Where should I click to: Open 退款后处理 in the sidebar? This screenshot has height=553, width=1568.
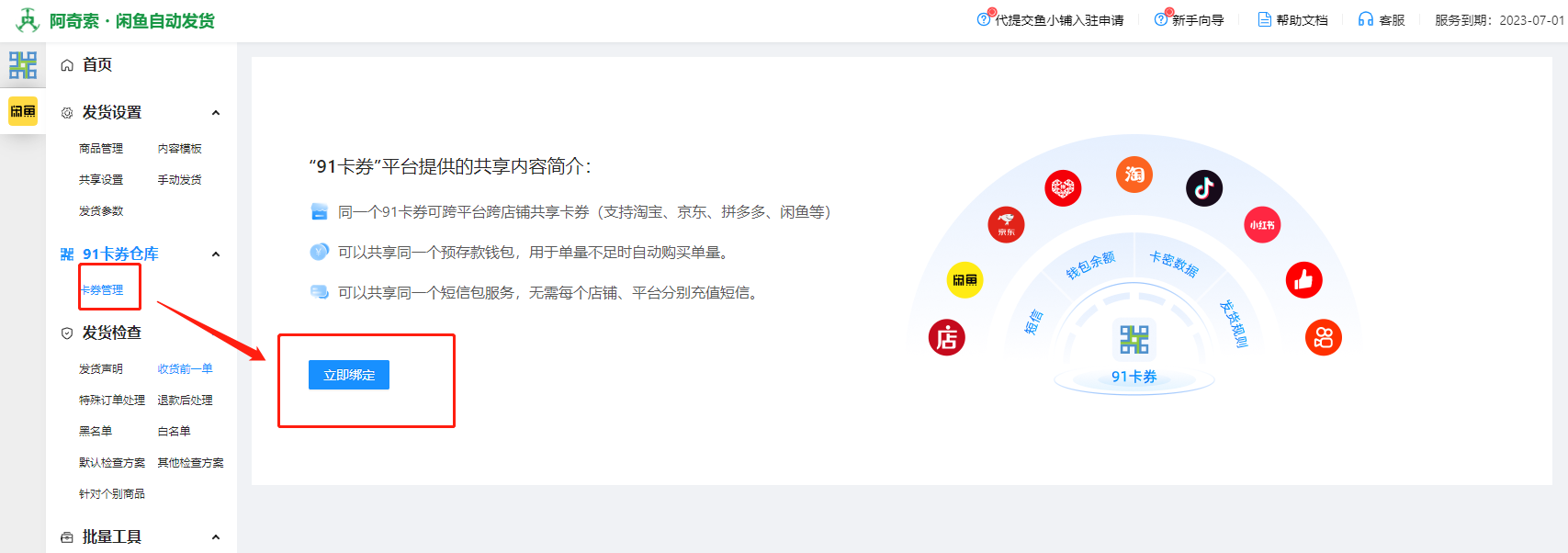[x=185, y=401]
